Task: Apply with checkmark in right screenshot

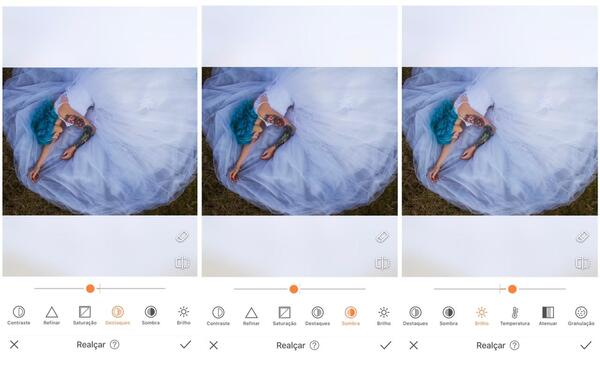Action: coord(586,345)
